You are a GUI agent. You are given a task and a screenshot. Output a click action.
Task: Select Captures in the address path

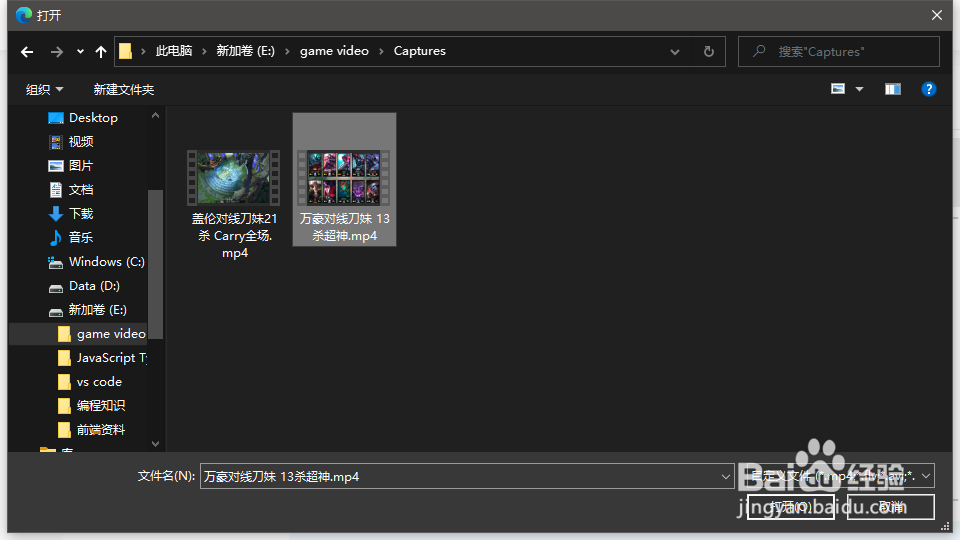click(x=419, y=51)
